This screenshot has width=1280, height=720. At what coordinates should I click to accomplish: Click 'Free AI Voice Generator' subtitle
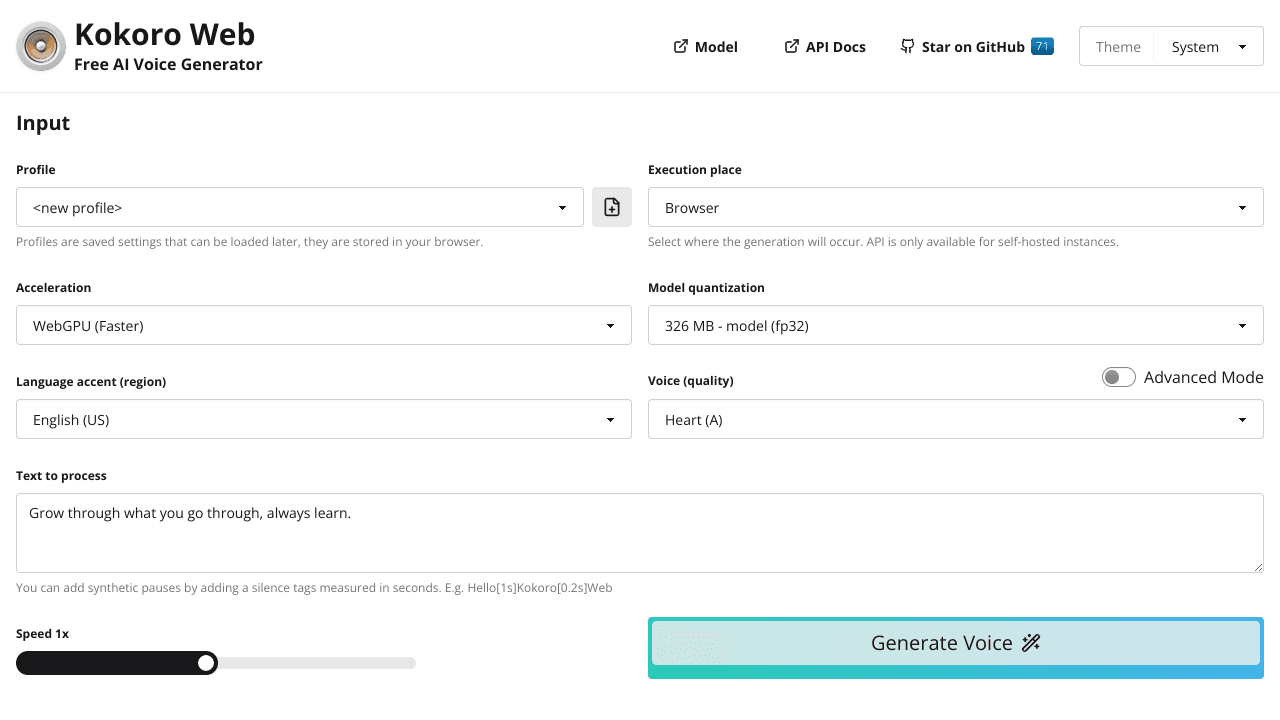coord(168,64)
